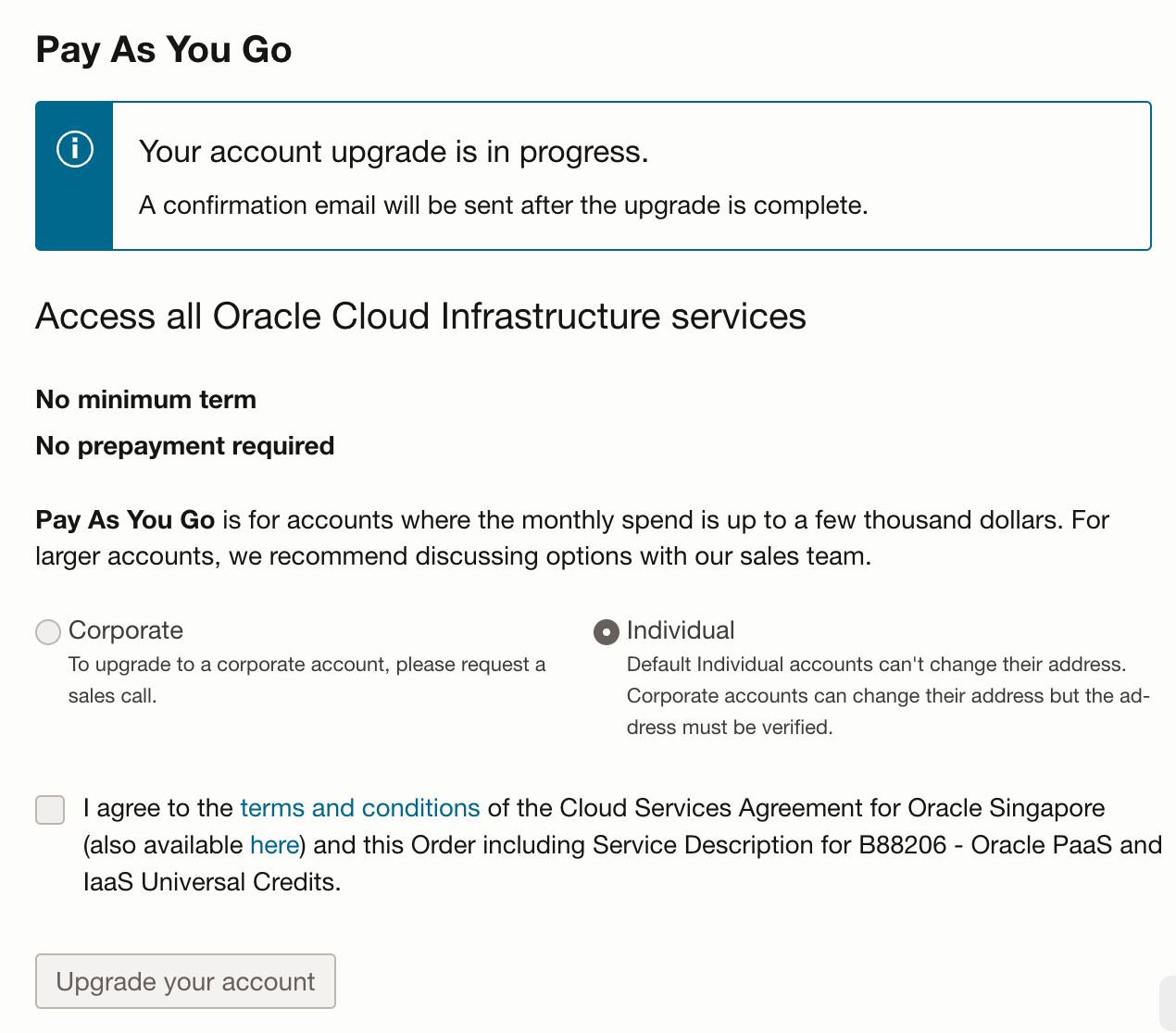The image size is (1176, 1033).
Task: Select the Individual radio button circle
Action: pos(606,632)
